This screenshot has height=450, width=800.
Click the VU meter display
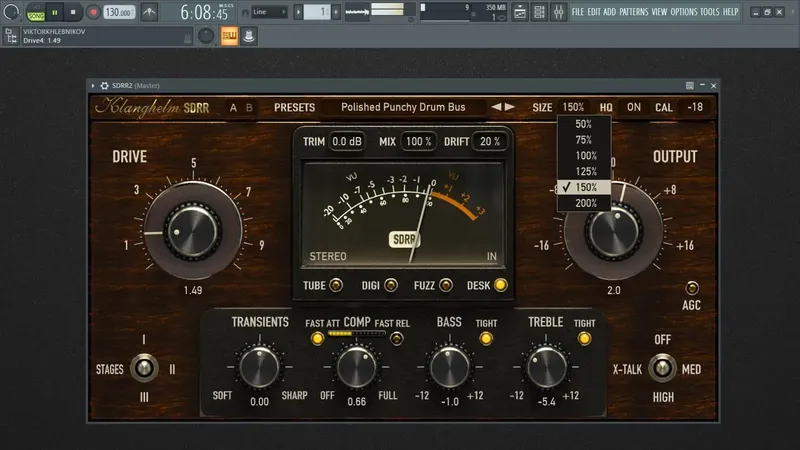[x=403, y=214]
